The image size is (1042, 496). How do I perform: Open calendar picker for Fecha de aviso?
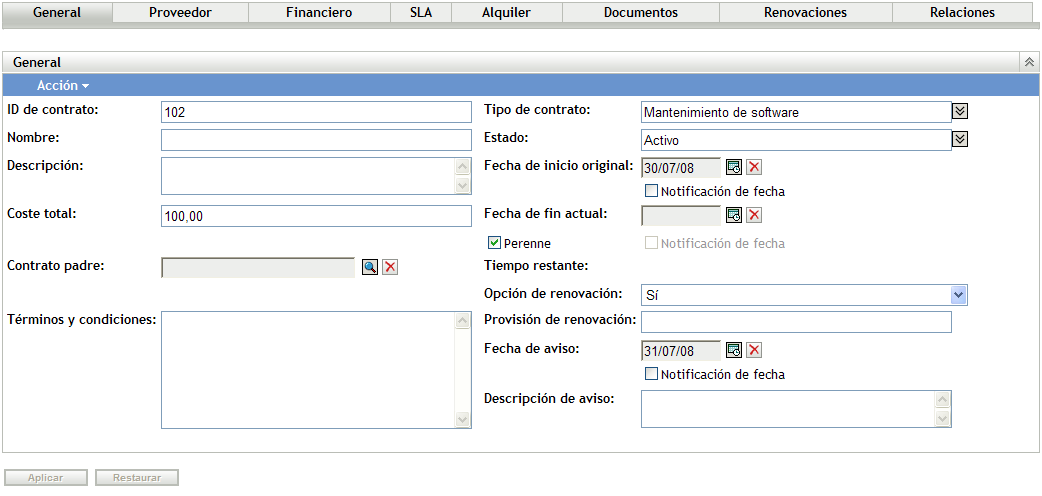tap(734, 350)
